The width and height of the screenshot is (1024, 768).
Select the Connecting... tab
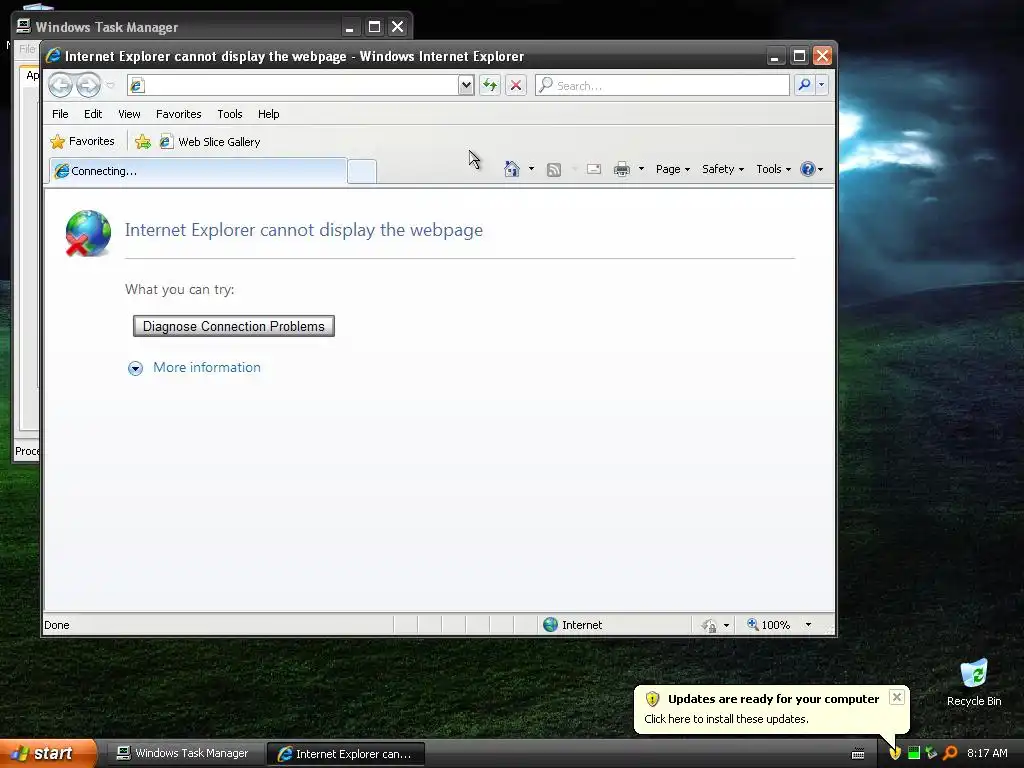(x=198, y=171)
